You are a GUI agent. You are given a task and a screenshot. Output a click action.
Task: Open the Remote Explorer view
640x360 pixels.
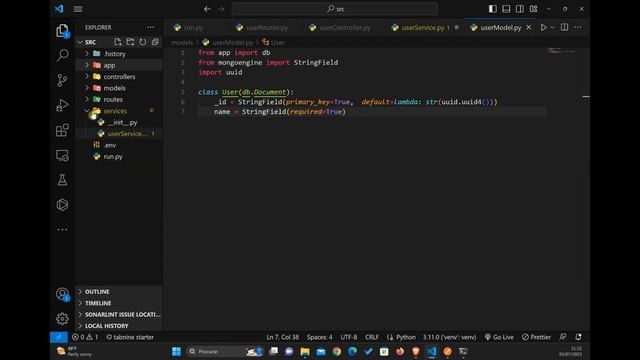click(62, 156)
